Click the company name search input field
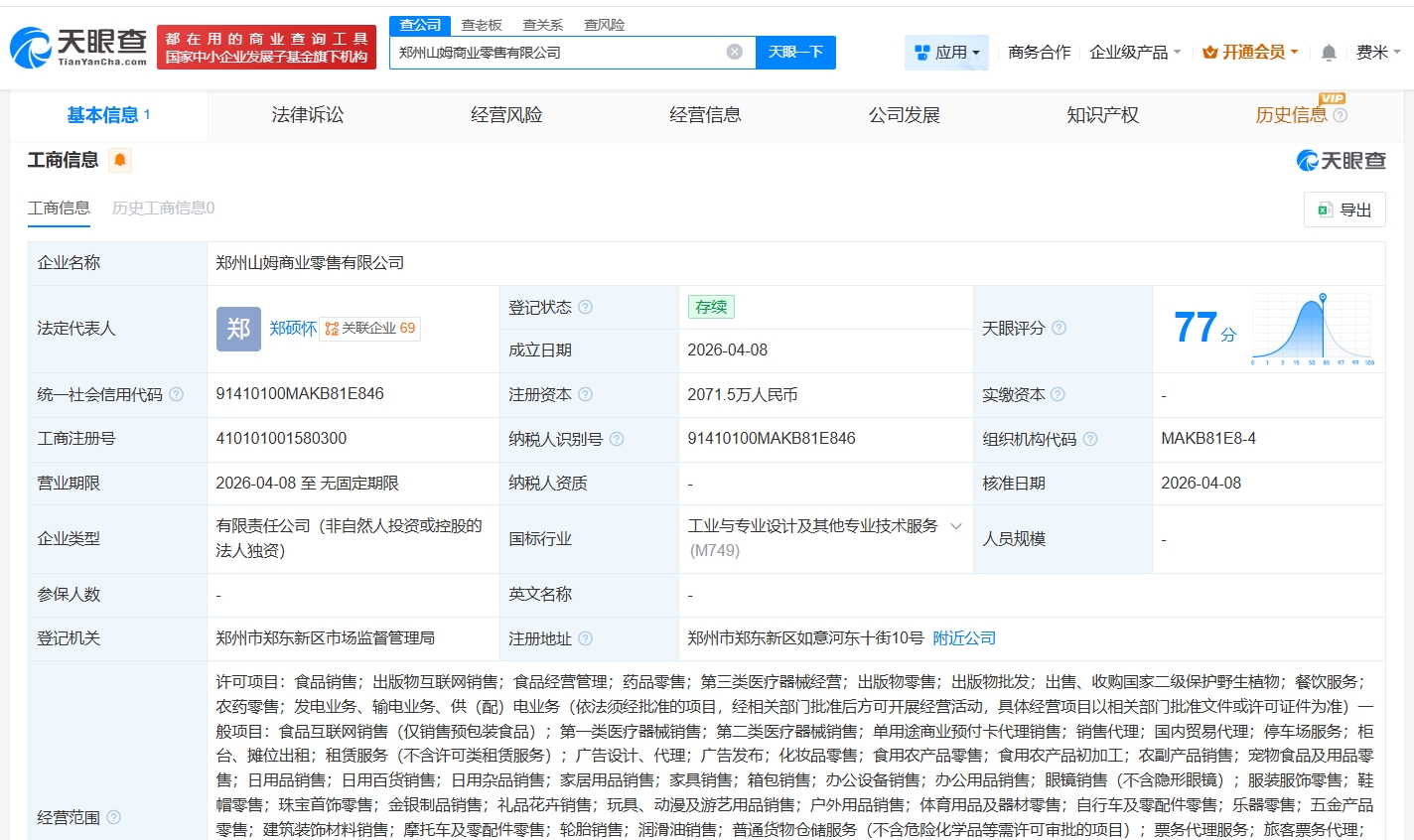The width and height of the screenshot is (1414, 840). click(556, 53)
